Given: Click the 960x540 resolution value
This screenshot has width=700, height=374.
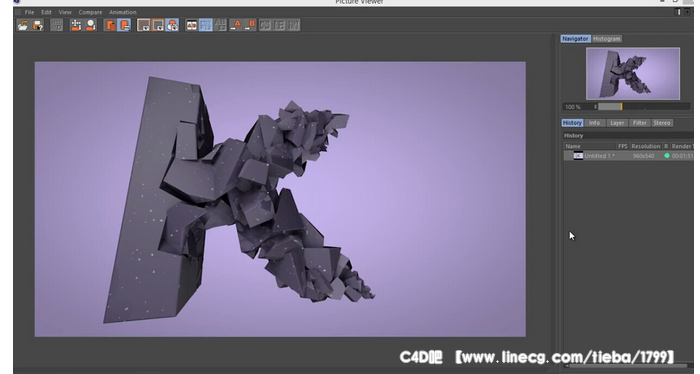Looking at the screenshot, I should 643,156.
